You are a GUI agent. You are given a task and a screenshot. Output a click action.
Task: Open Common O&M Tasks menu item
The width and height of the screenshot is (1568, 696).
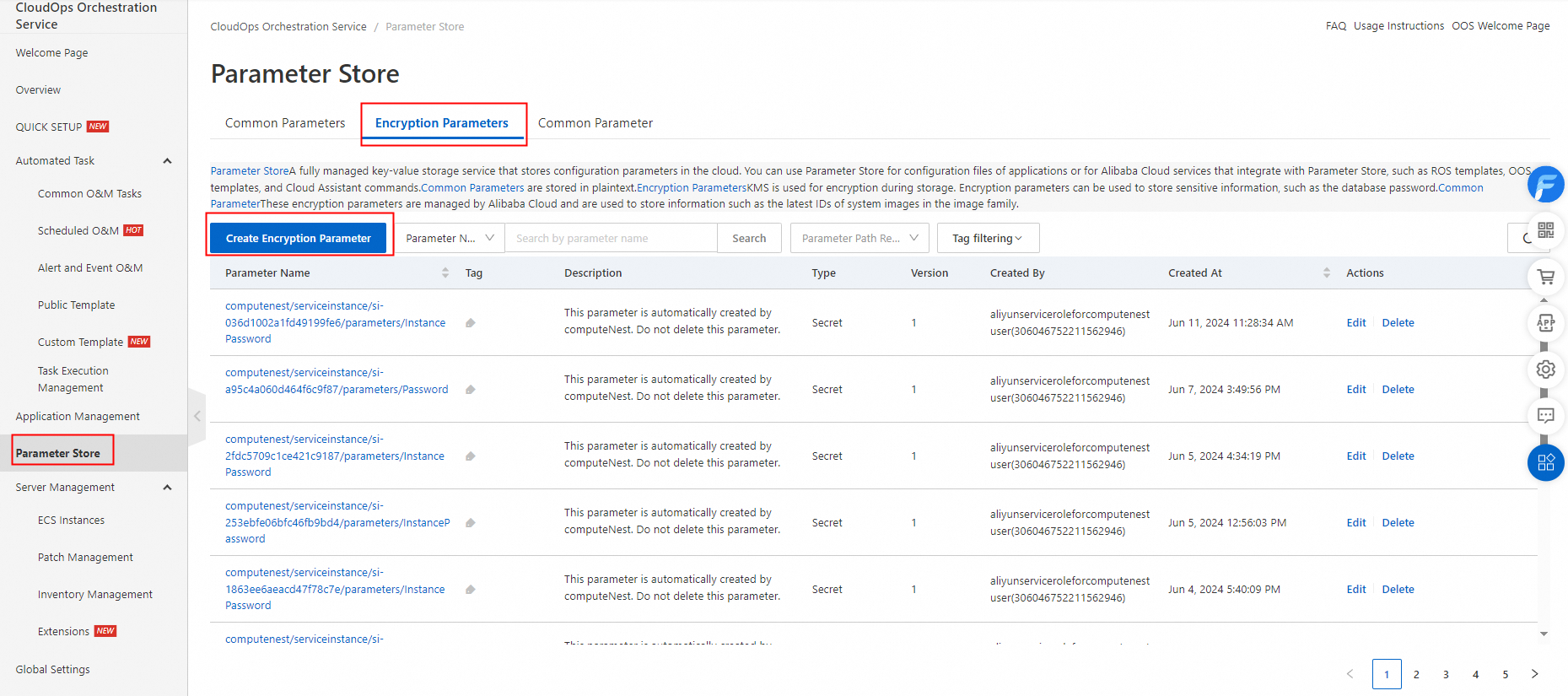(x=89, y=194)
